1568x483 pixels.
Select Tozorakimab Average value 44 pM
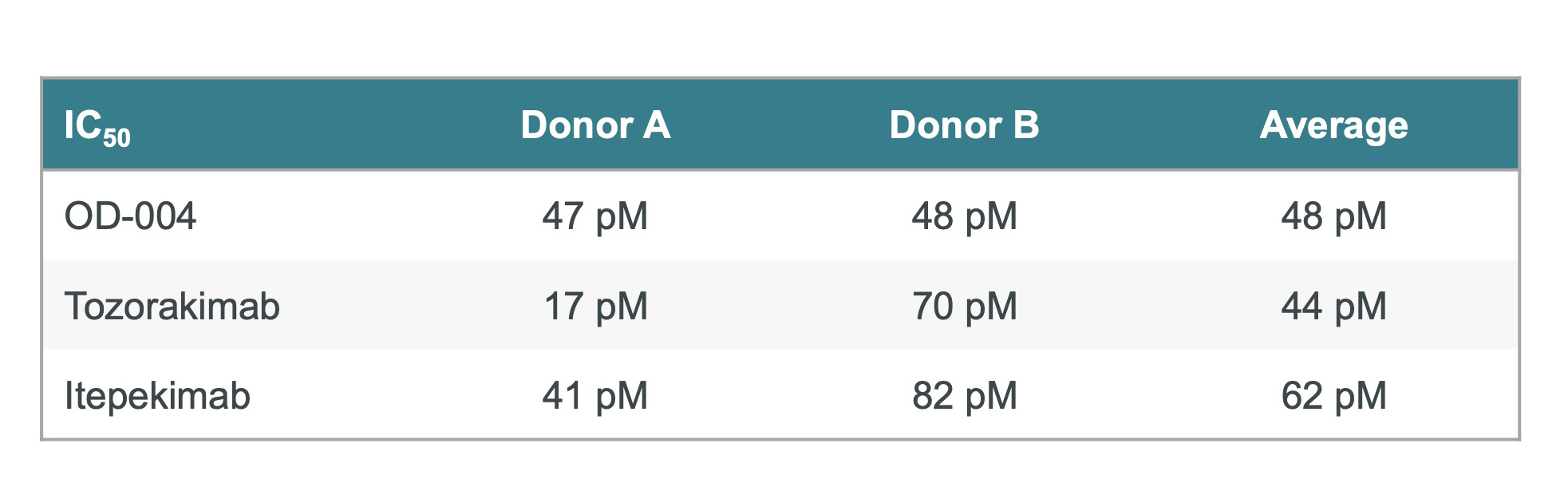tap(1333, 307)
